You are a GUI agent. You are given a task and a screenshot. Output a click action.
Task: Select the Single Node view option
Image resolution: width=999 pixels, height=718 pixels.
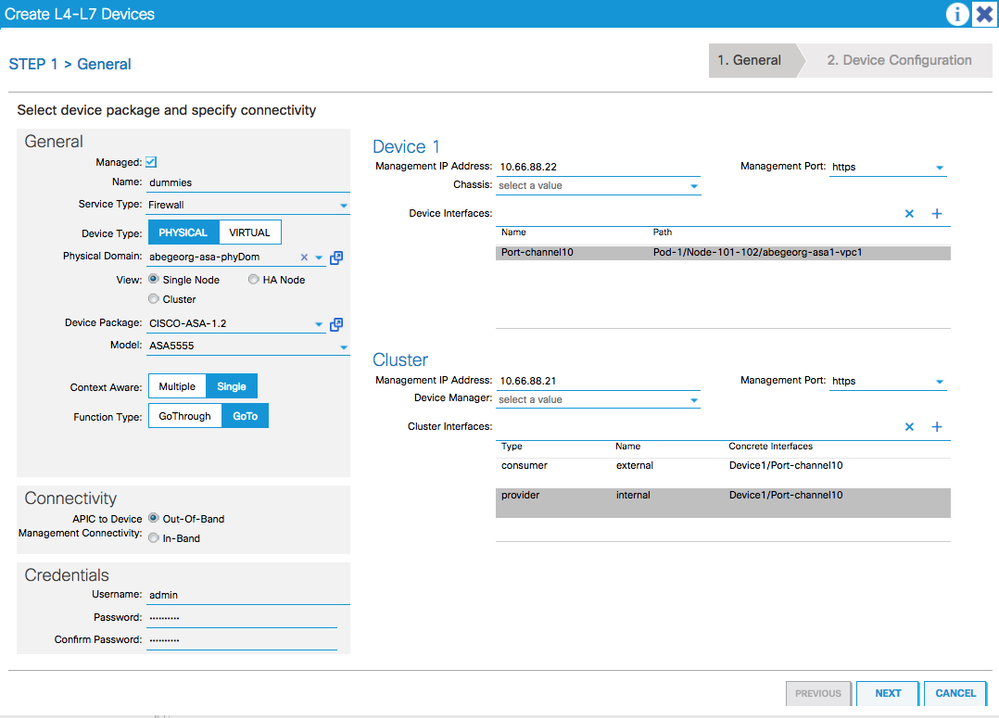(154, 279)
